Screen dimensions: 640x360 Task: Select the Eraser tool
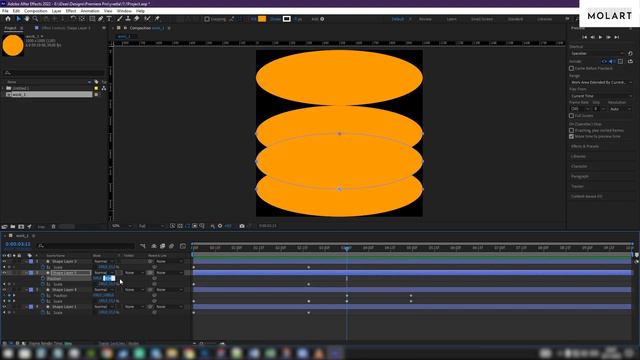tap(137, 19)
